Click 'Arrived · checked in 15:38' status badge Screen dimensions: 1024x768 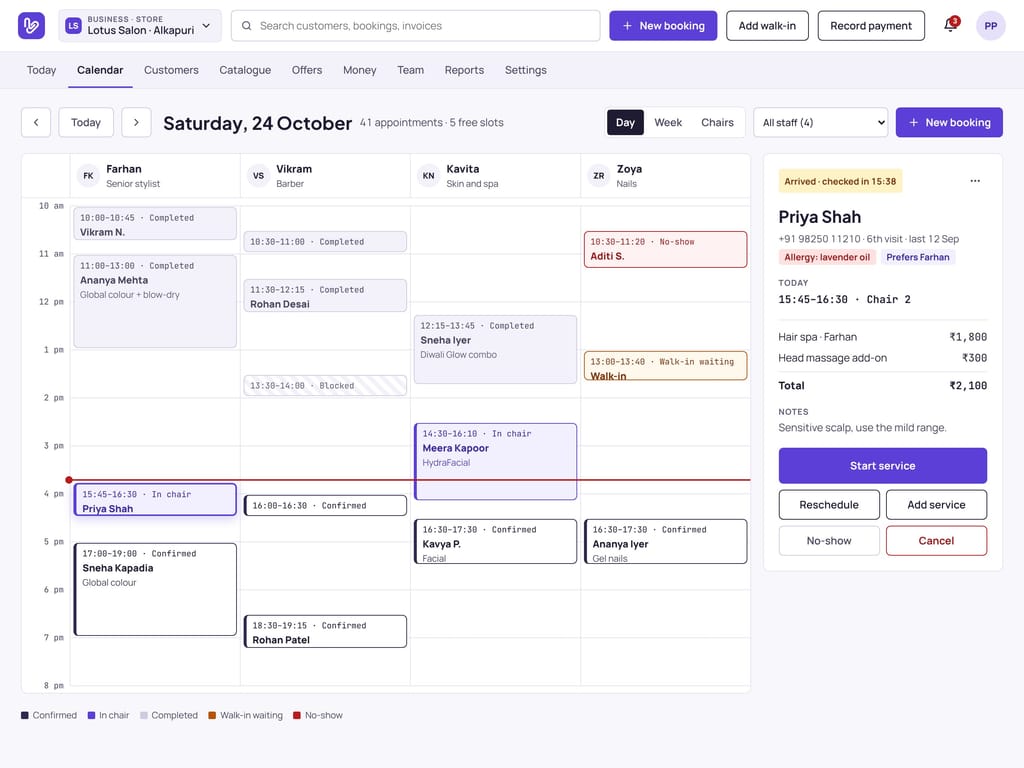pyautogui.click(x=840, y=182)
